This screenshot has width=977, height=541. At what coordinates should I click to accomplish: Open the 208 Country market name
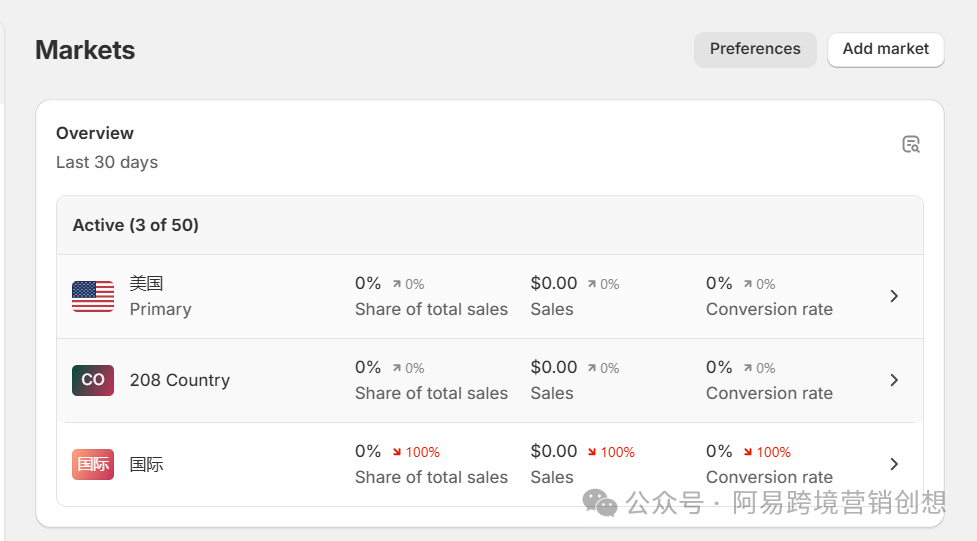(180, 380)
